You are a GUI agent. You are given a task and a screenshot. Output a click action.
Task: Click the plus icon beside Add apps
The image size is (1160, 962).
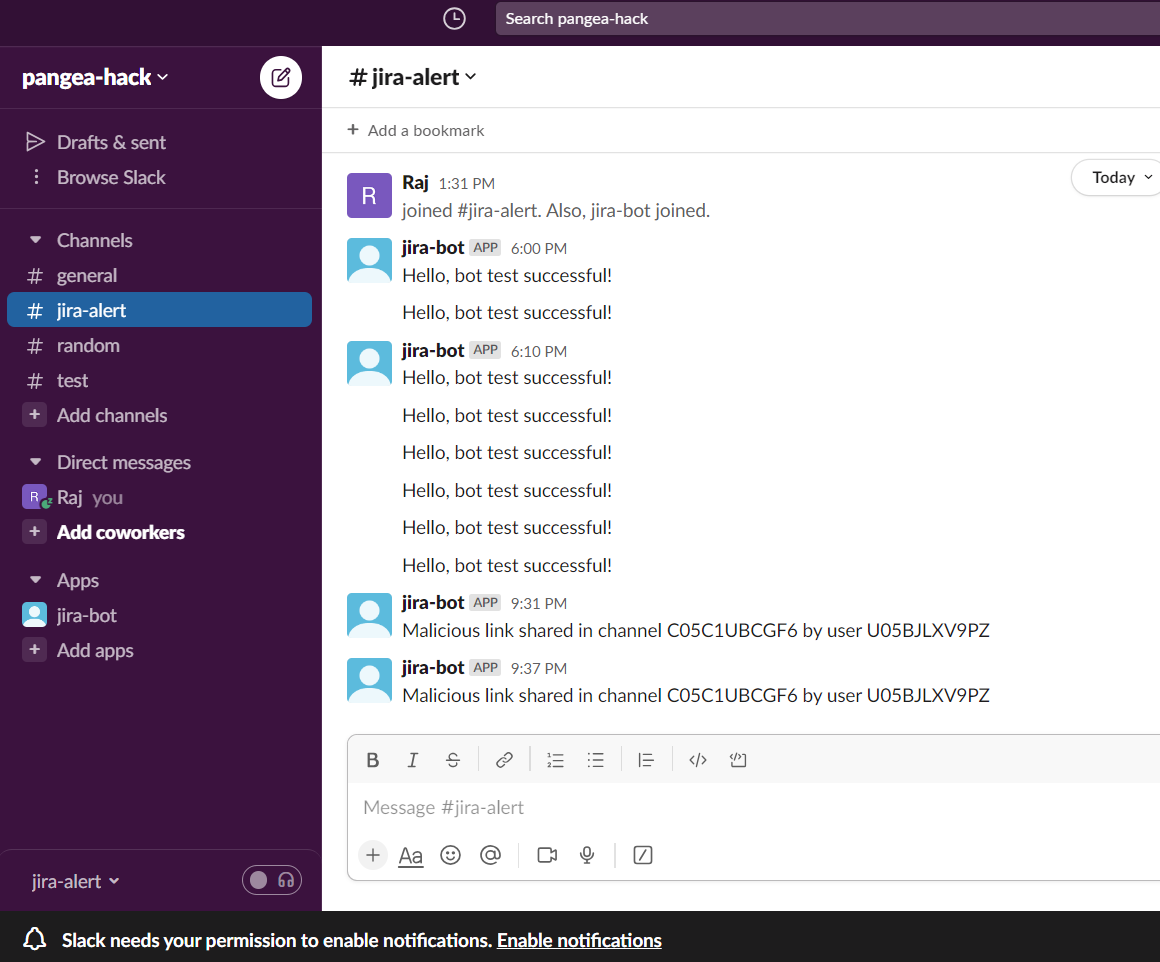coord(34,650)
